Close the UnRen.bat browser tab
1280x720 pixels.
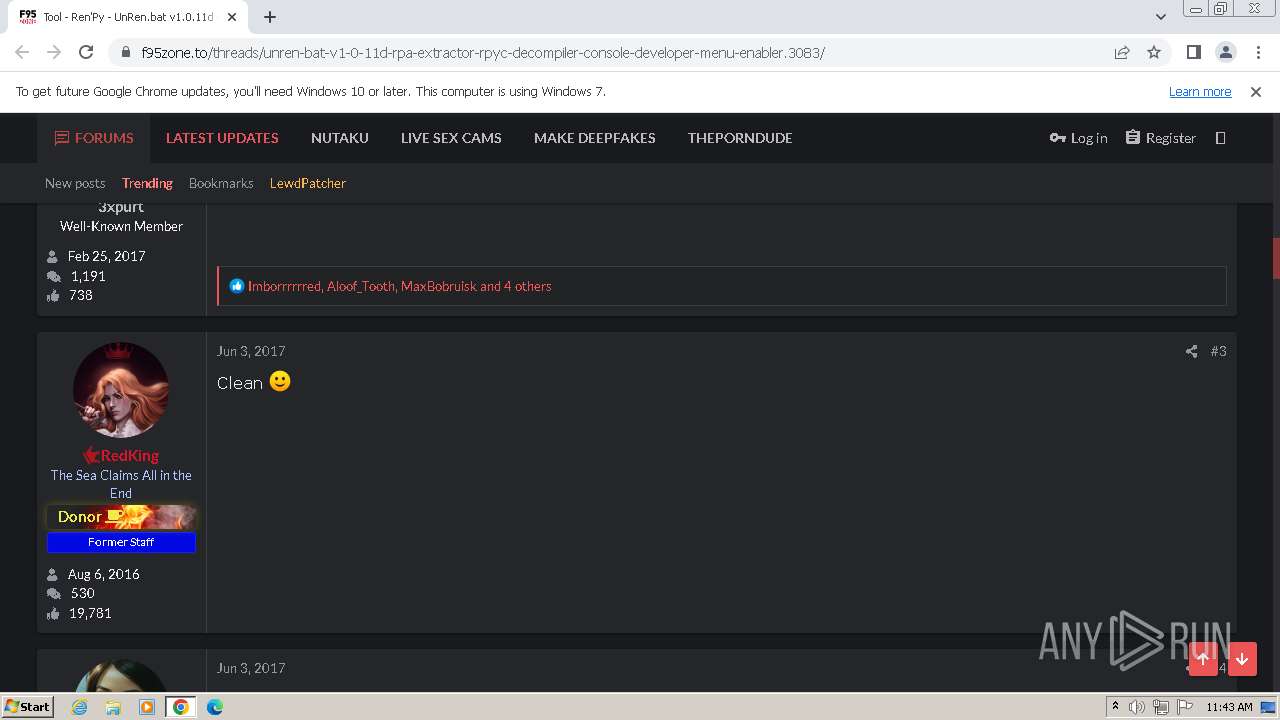coord(232,17)
